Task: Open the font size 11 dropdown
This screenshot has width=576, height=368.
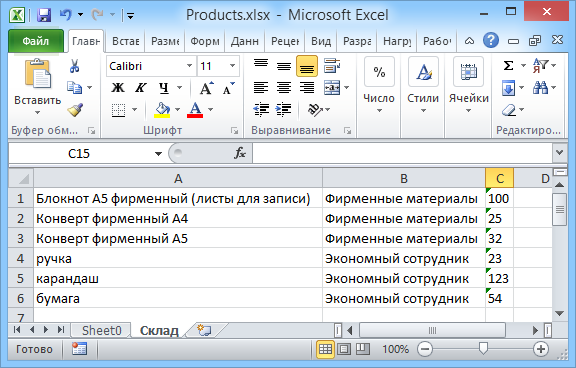Action: click(233, 66)
